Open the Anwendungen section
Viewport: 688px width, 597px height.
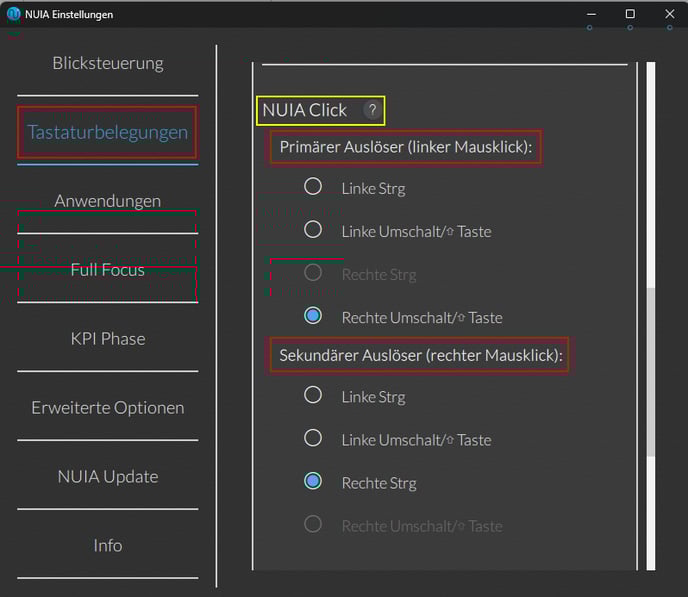click(108, 201)
